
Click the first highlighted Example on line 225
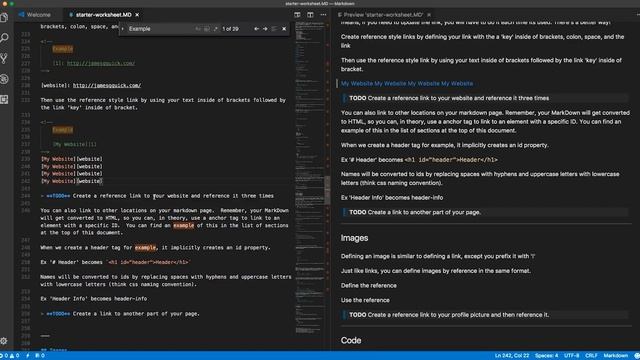tap(63, 49)
